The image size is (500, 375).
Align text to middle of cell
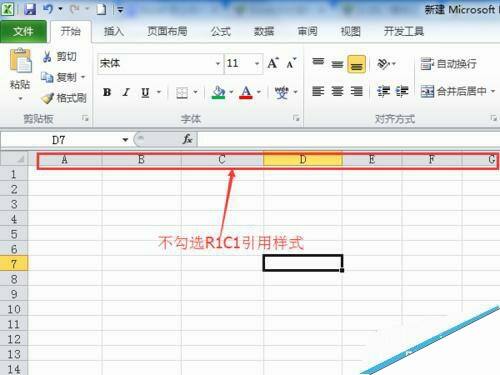(x=337, y=64)
